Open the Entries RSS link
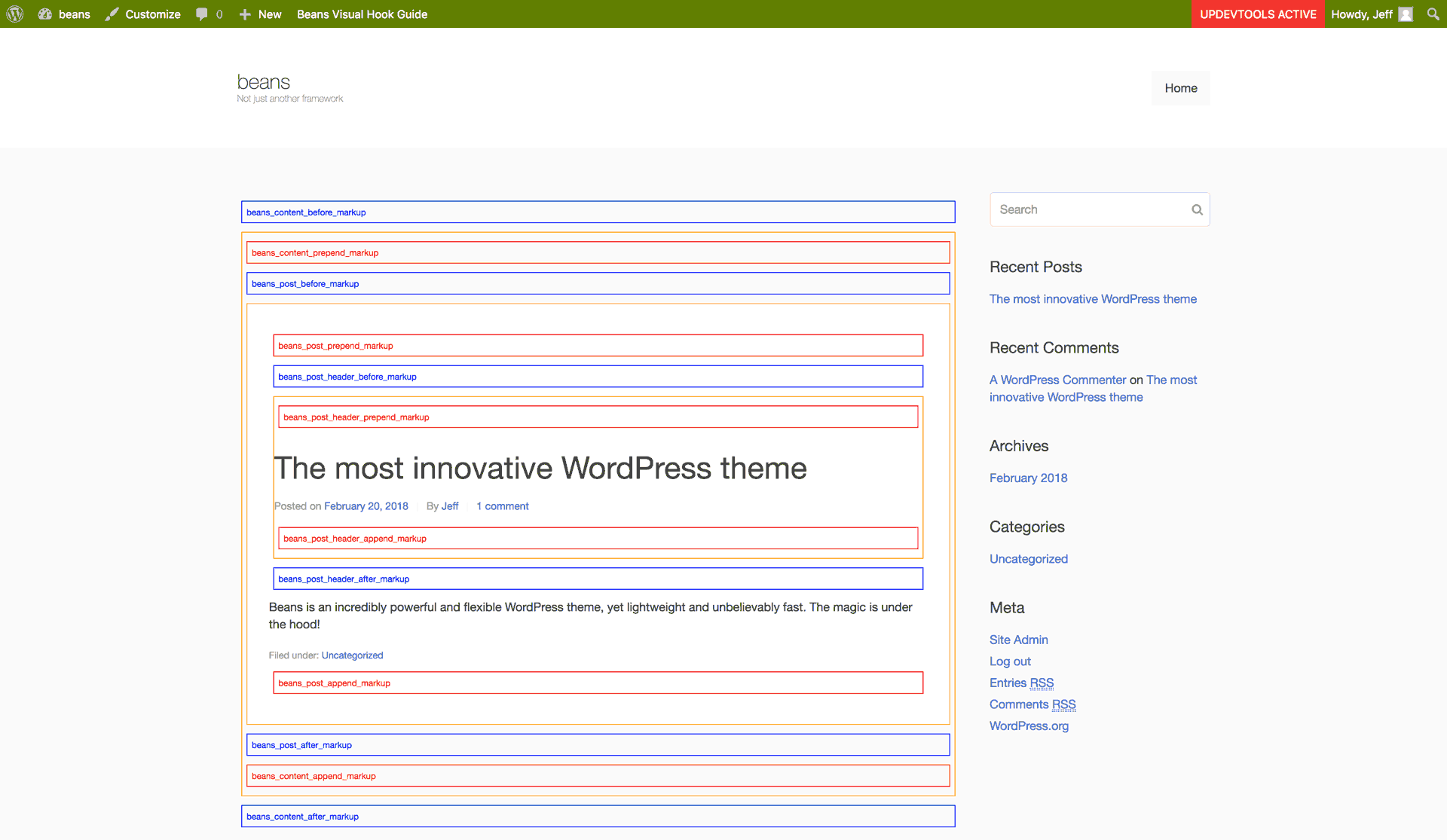Viewport: 1447px width, 840px height. [x=1021, y=683]
